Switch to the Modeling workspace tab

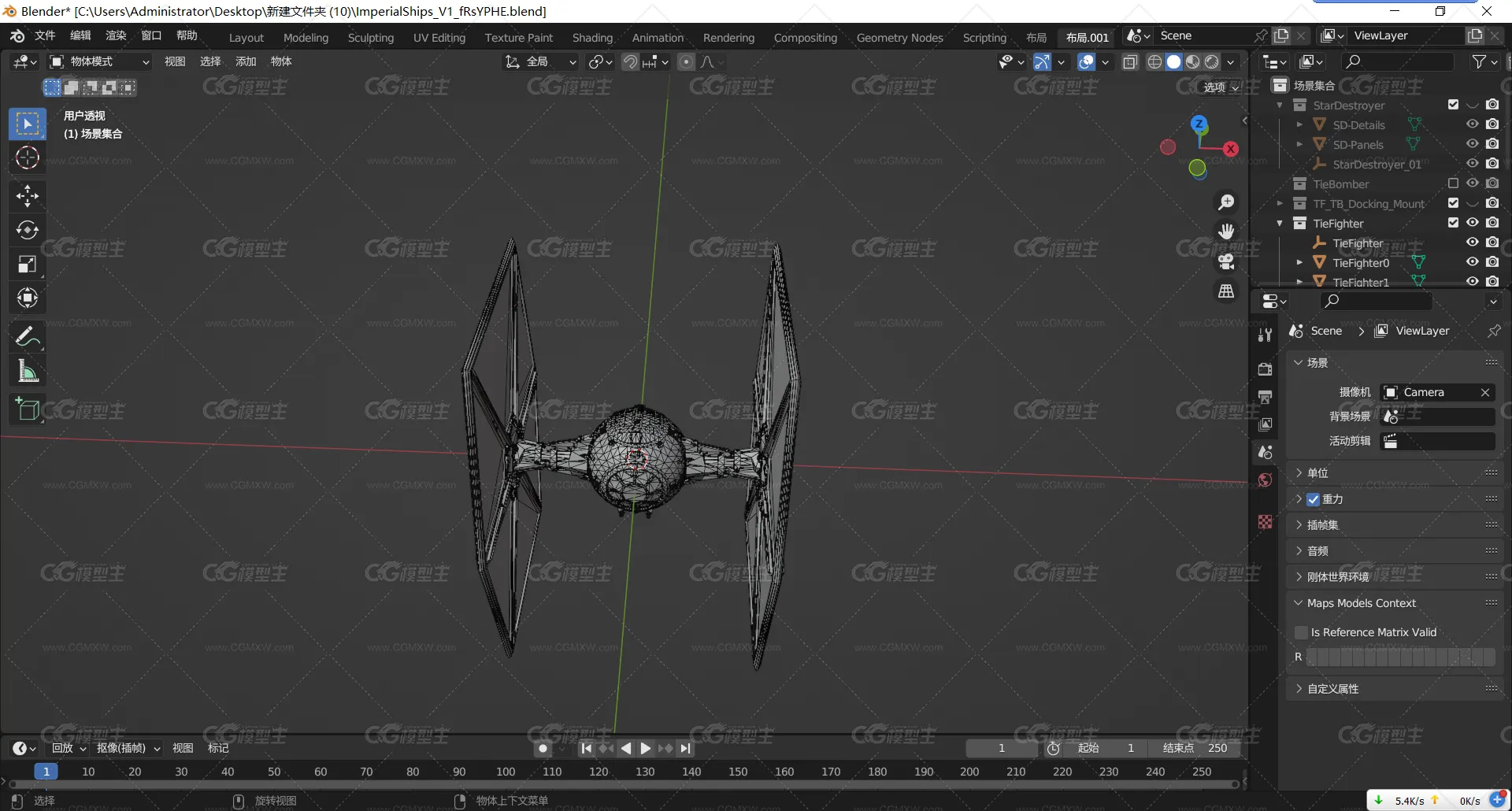(x=306, y=38)
